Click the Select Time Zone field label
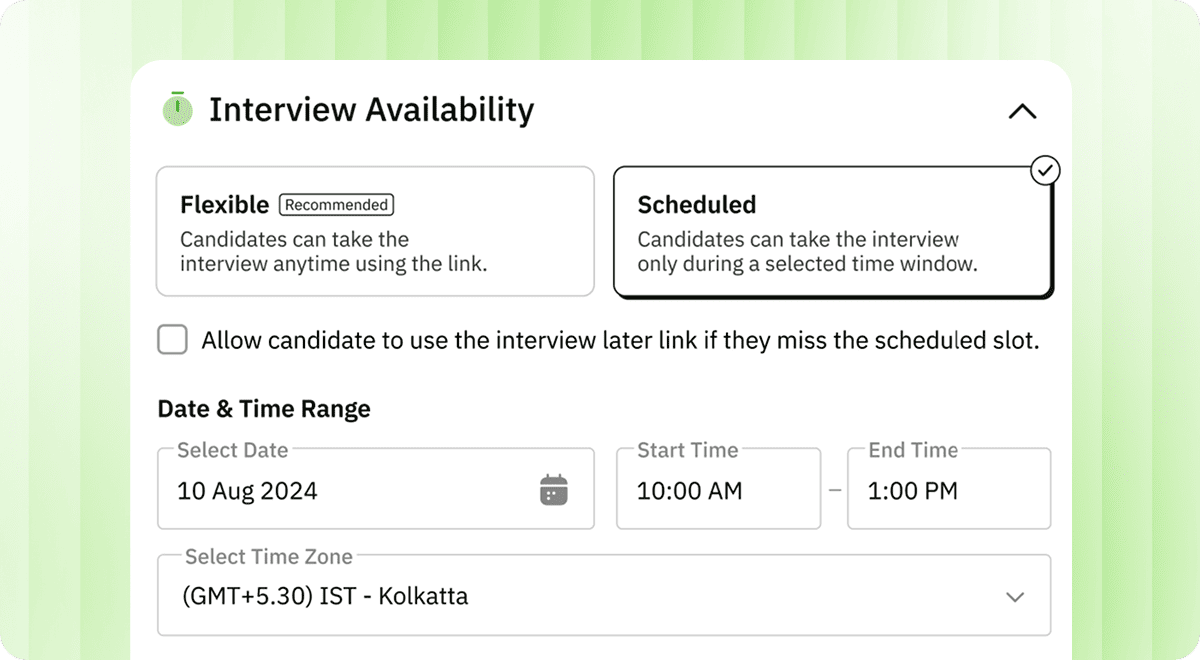The width and height of the screenshot is (1200, 660). coord(268,556)
